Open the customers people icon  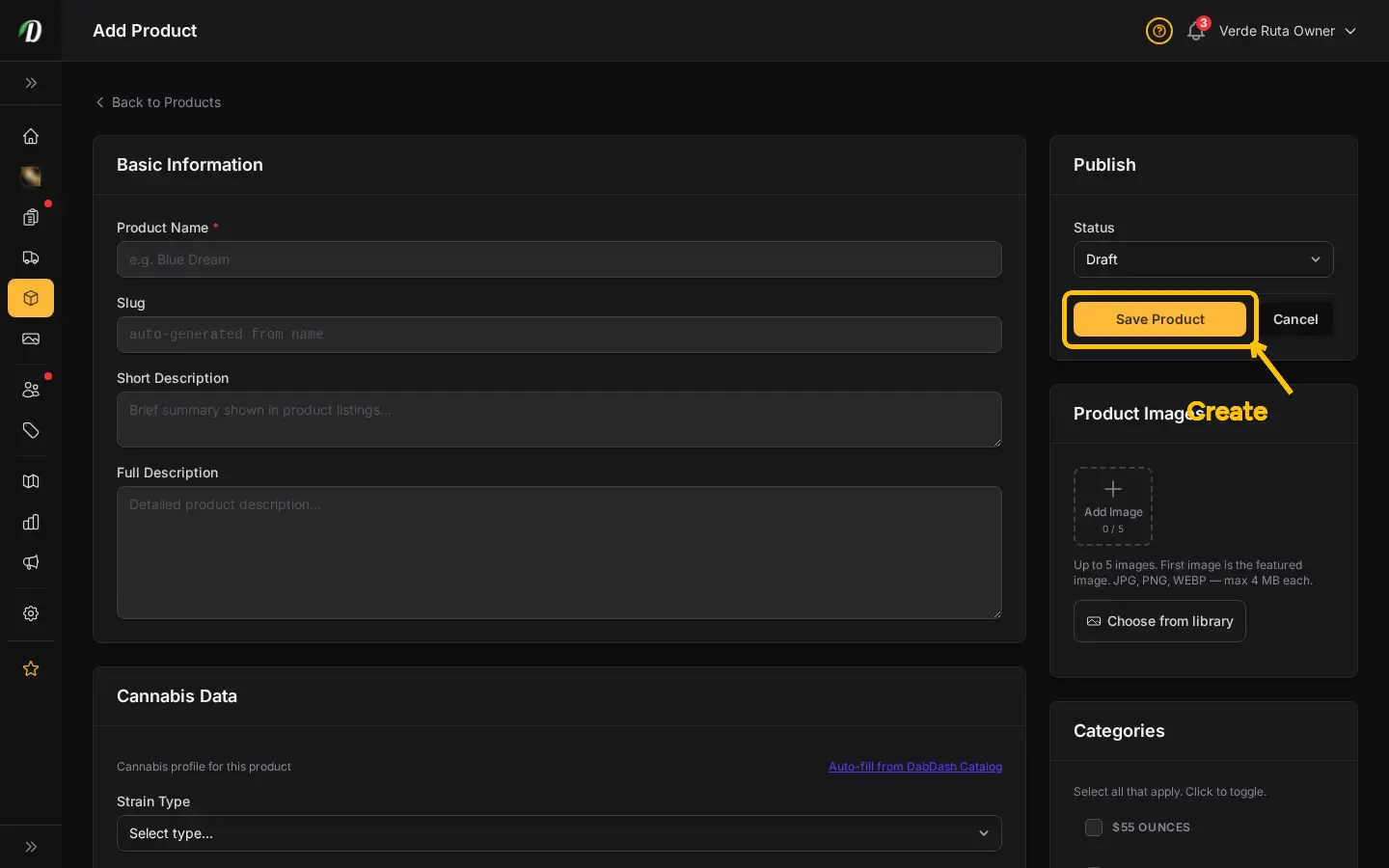coord(31,390)
